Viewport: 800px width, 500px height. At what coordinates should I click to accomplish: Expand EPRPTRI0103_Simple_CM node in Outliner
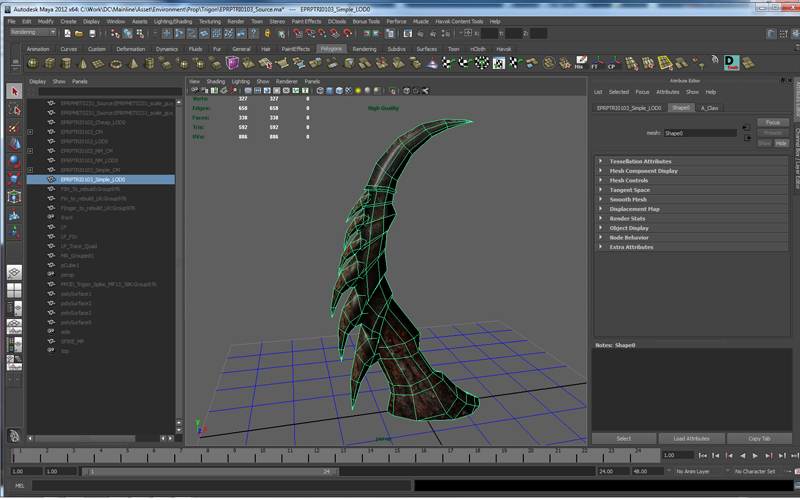coord(30,170)
